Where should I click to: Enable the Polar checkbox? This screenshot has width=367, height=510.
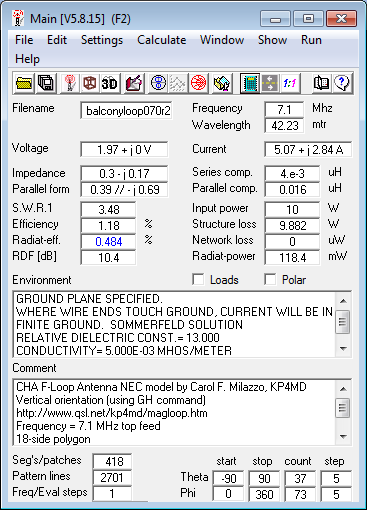[270, 279]
